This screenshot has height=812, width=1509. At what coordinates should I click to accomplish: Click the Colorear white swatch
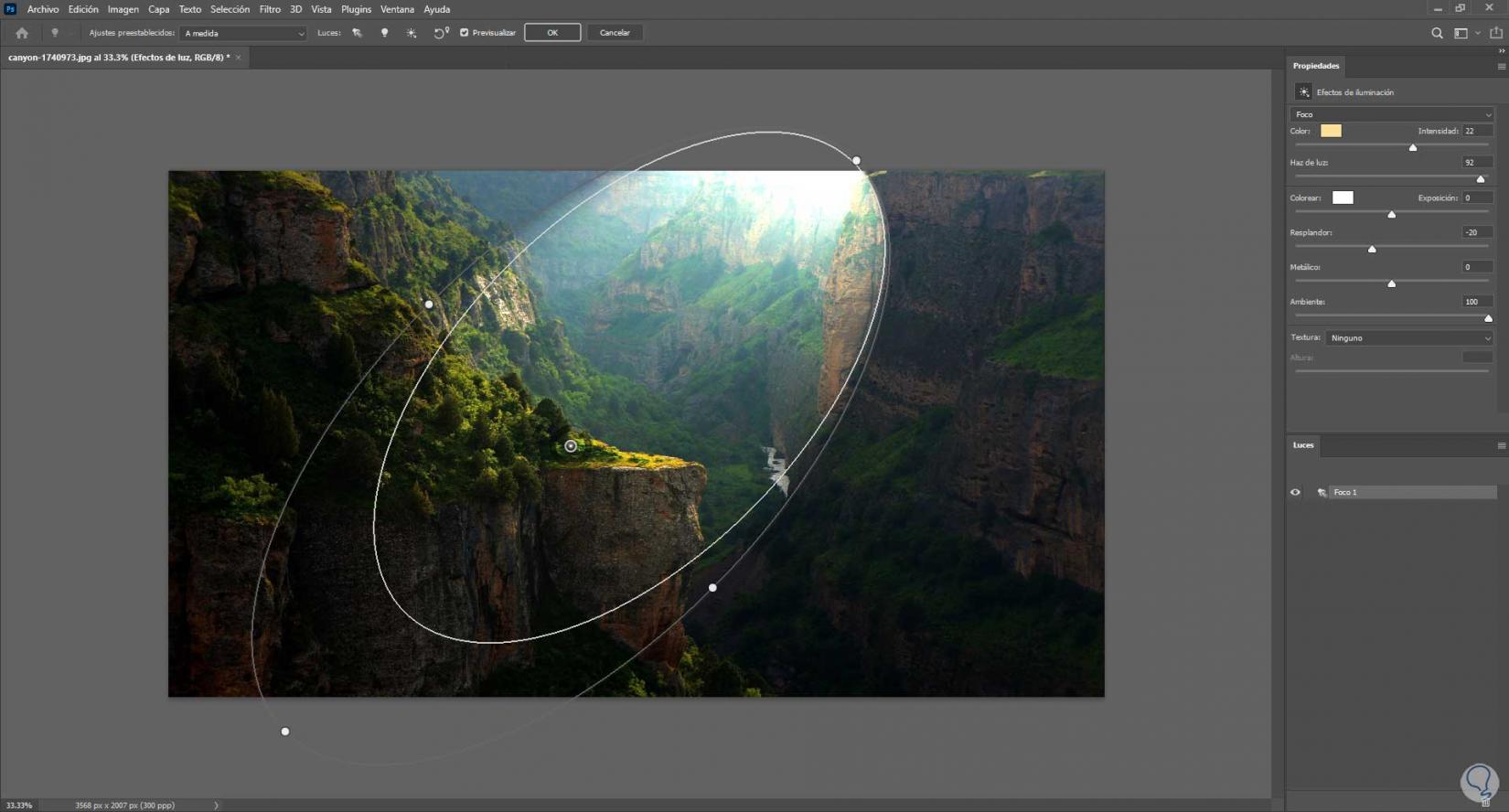tap(1343, 198)
